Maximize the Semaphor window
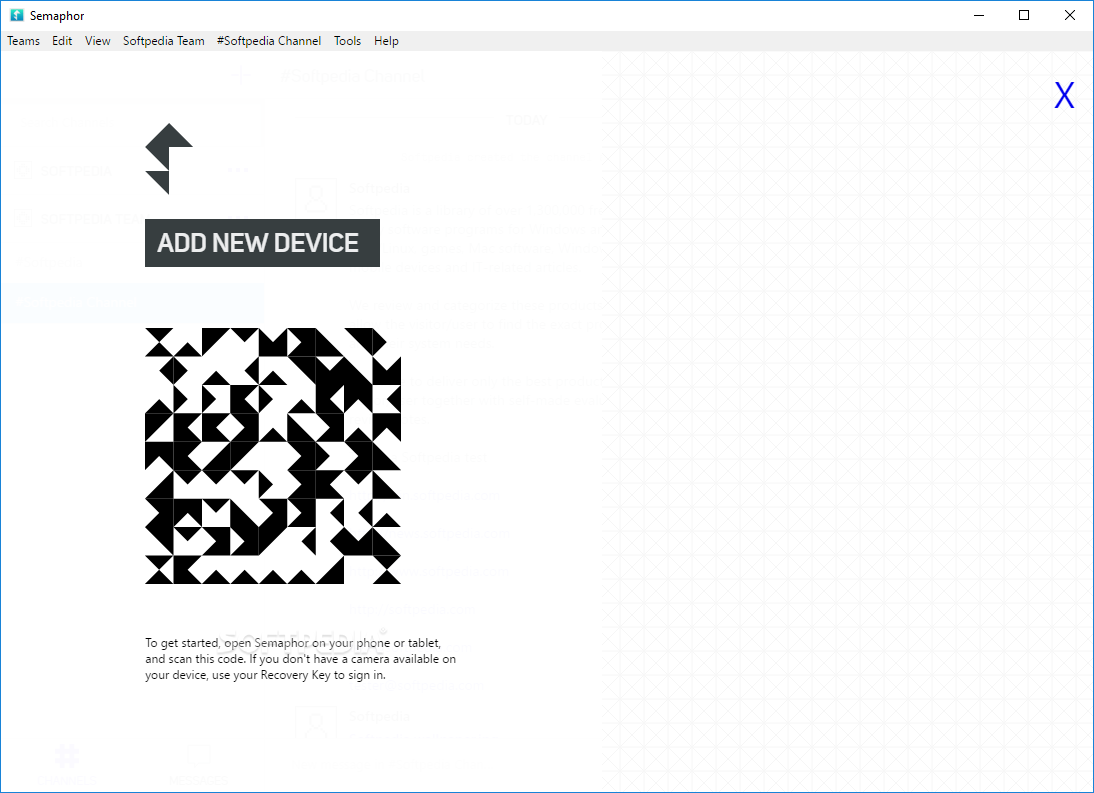 pyautogui.click(x=1024, y=15)
